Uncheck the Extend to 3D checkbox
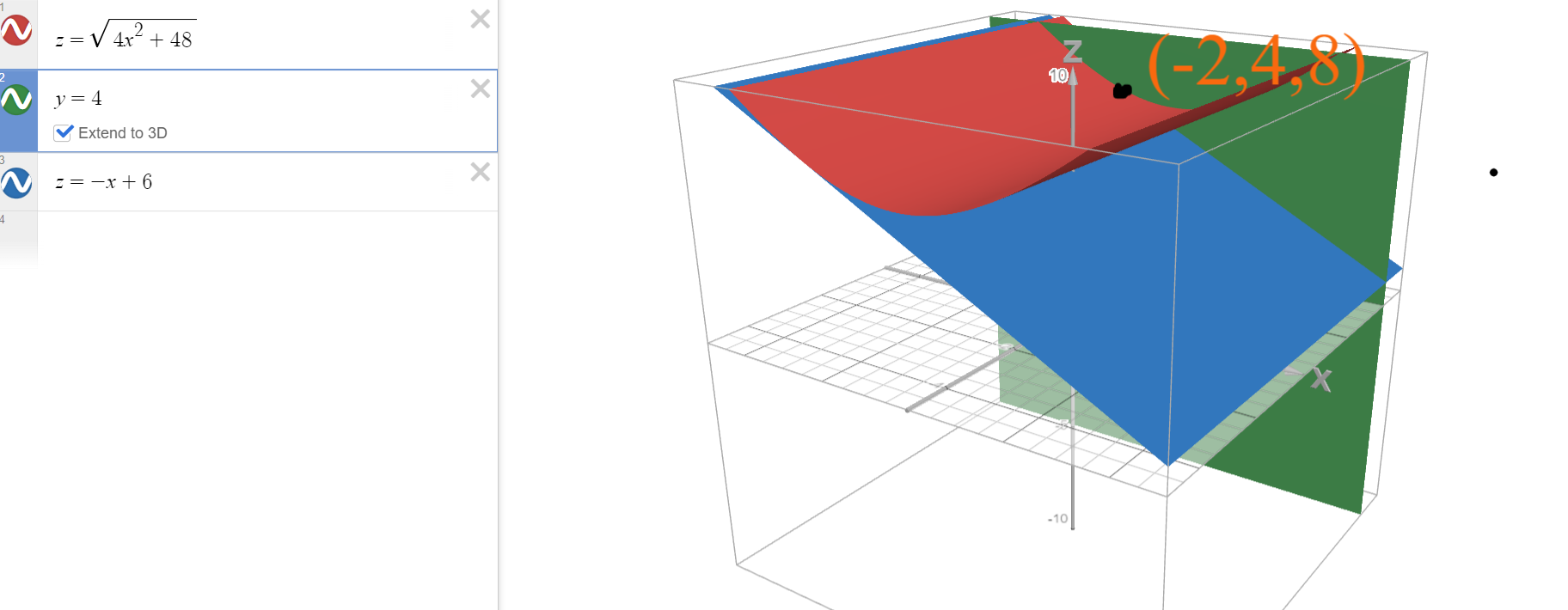The height and width of the screenshot is (610, 1568). coord(63,132)
